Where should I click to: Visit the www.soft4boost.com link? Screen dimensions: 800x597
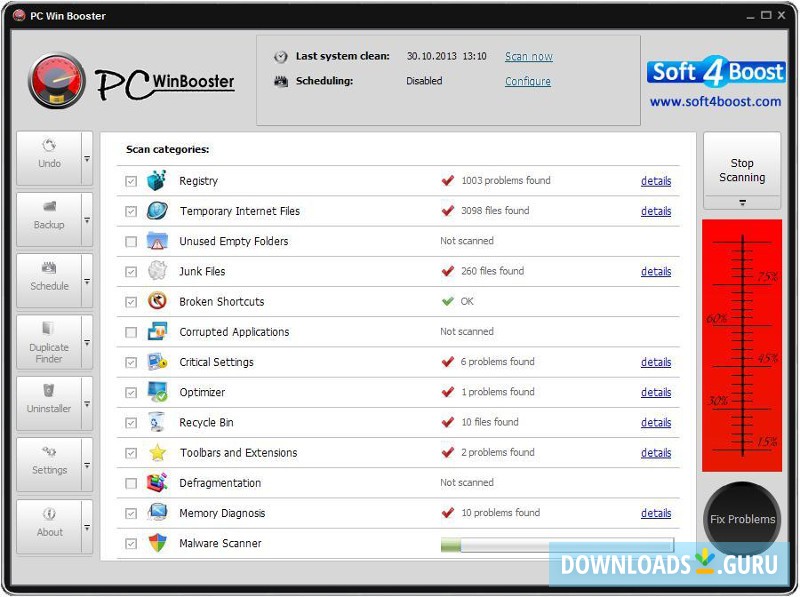[715, 102]
